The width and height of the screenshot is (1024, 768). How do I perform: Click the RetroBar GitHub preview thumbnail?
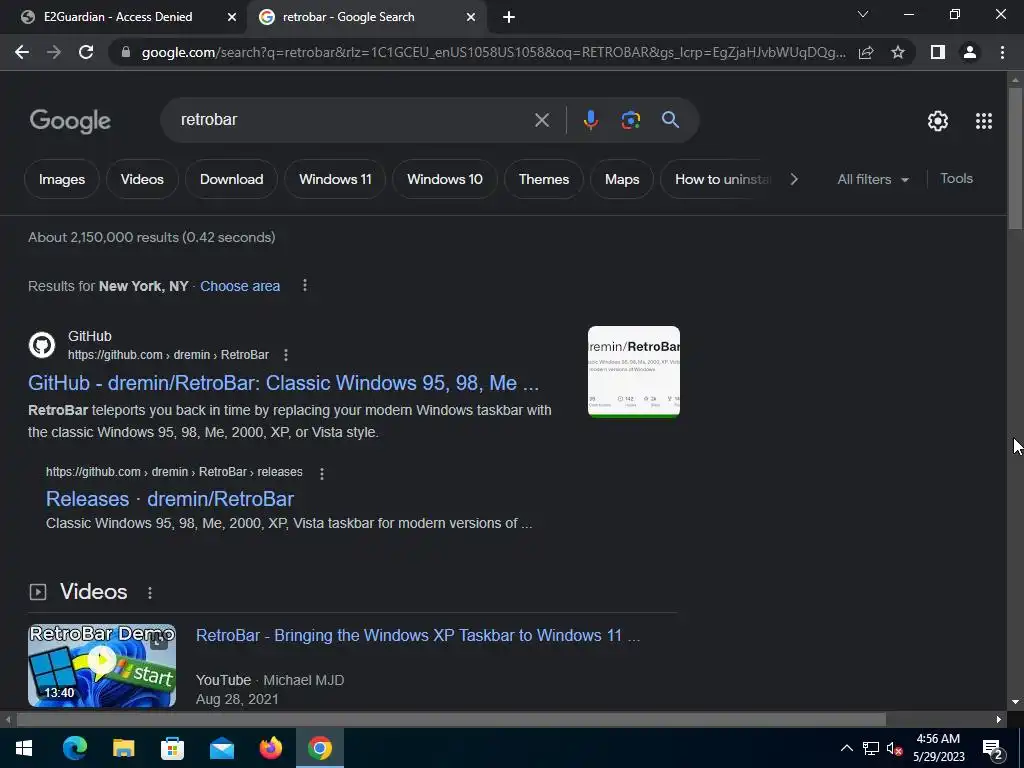pyautogui.click(x=633, y=371)
